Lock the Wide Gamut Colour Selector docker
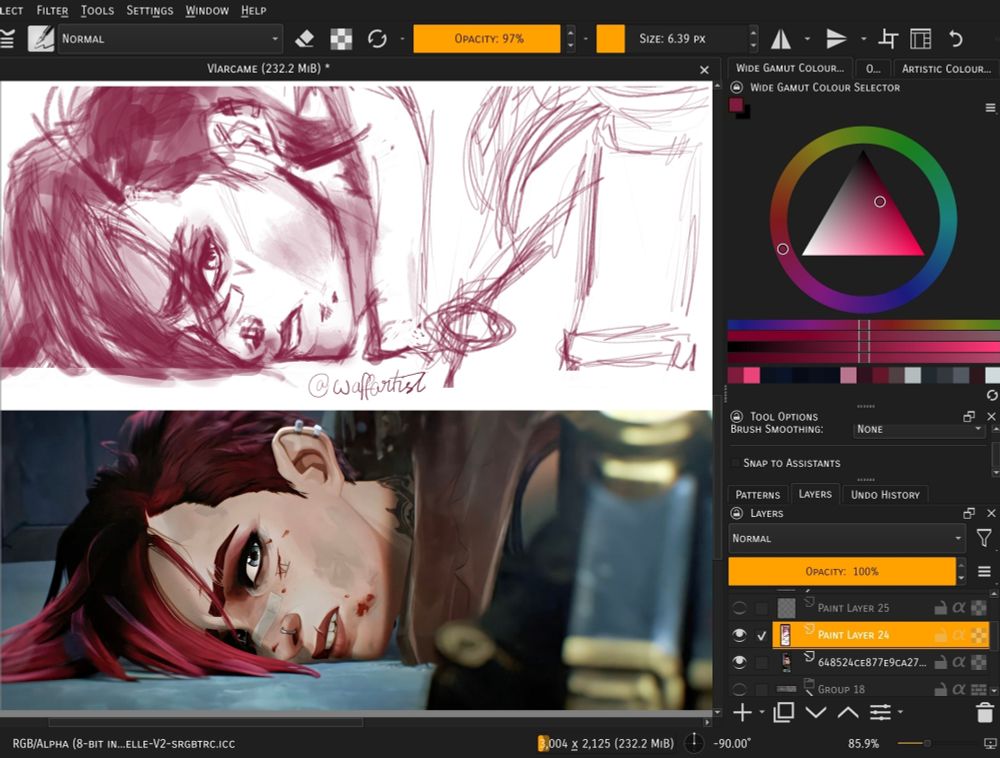The image size is (1000, 758). pyautogui.click(x=737, y=87)
